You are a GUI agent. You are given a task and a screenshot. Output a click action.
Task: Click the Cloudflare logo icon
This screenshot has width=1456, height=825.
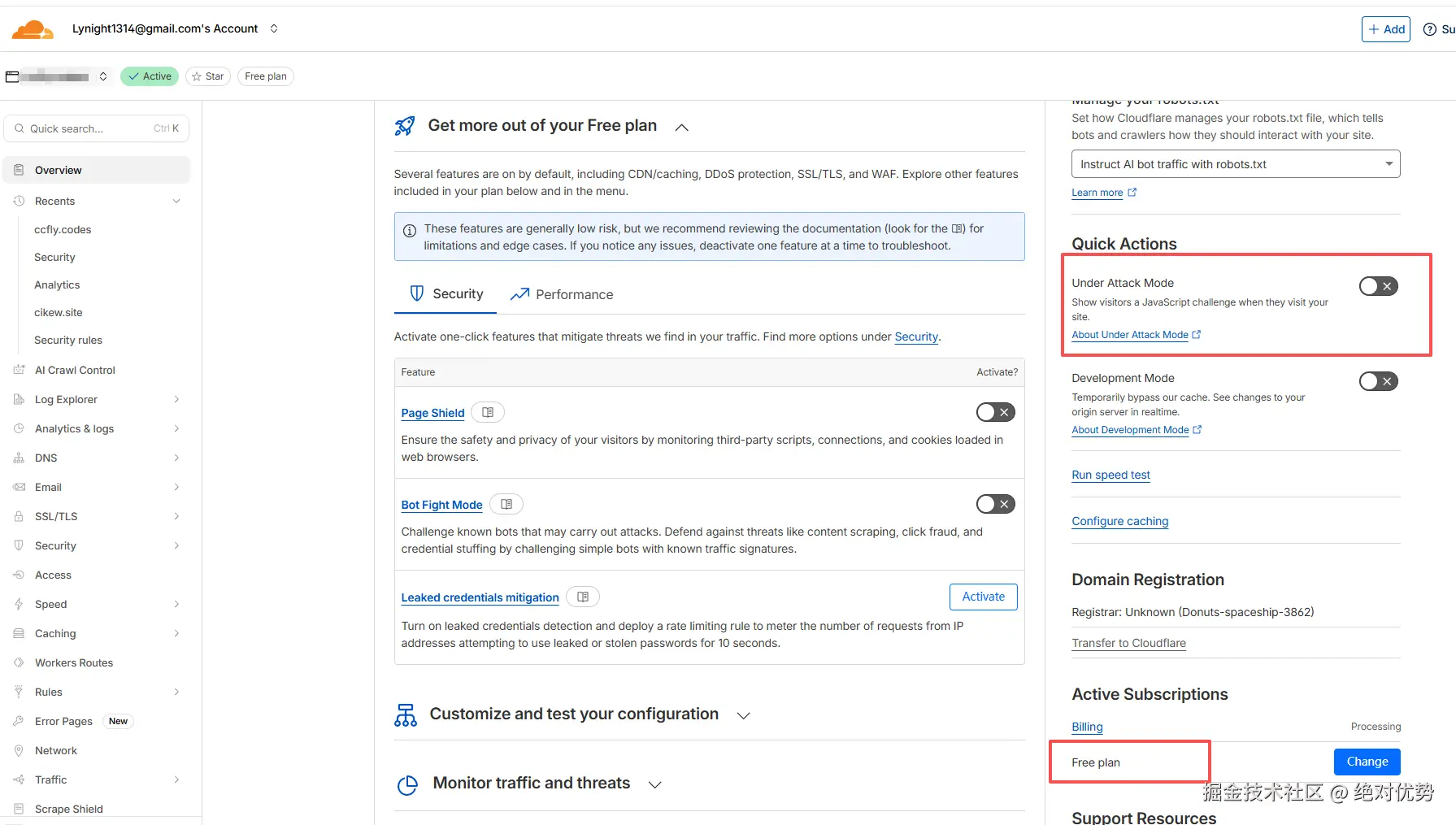(x=33, y=29)
